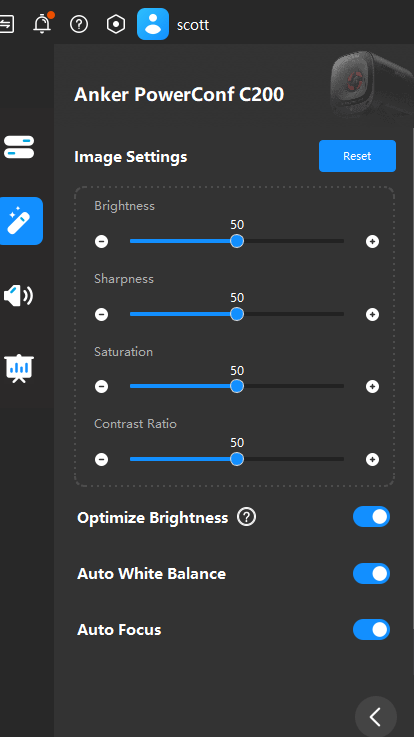Click the Optimize Brightness help icon
The height and width of the screenshot is (737, 414).
coord(247,517)
